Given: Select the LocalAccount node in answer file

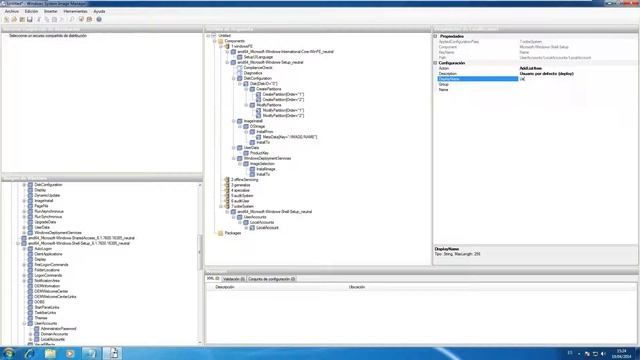Looking at the screenshot, I should coord(267,228).
